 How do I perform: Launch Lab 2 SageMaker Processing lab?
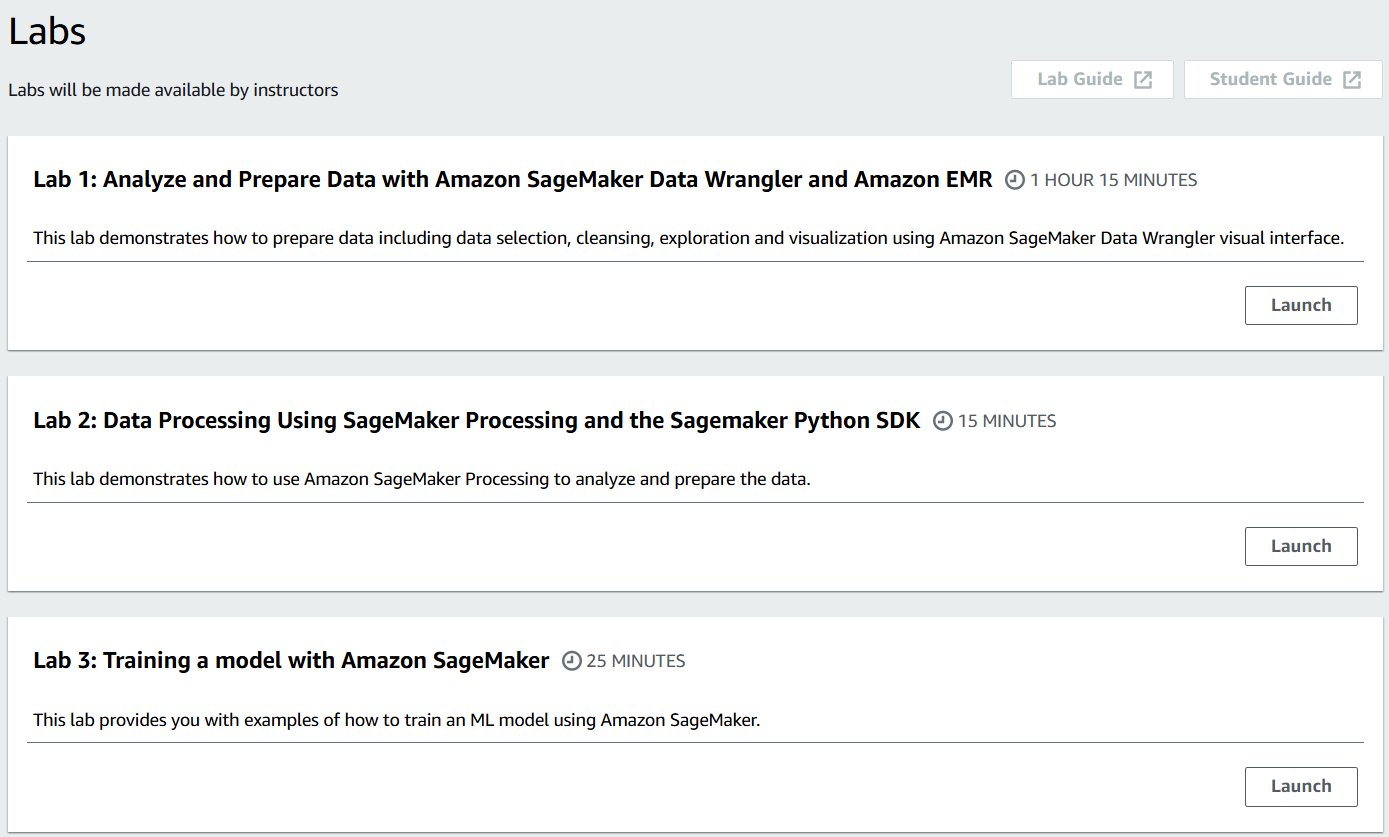coord(1301,546)
